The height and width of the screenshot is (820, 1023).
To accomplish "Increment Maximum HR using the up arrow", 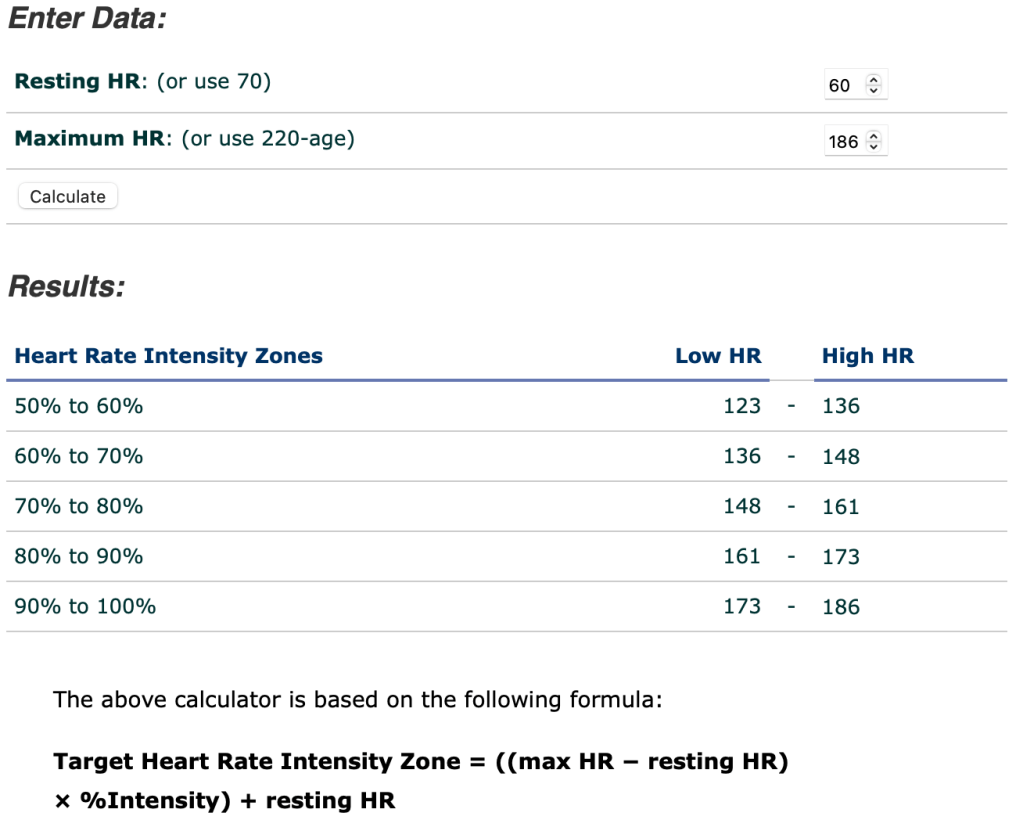I will coord(874,137).
